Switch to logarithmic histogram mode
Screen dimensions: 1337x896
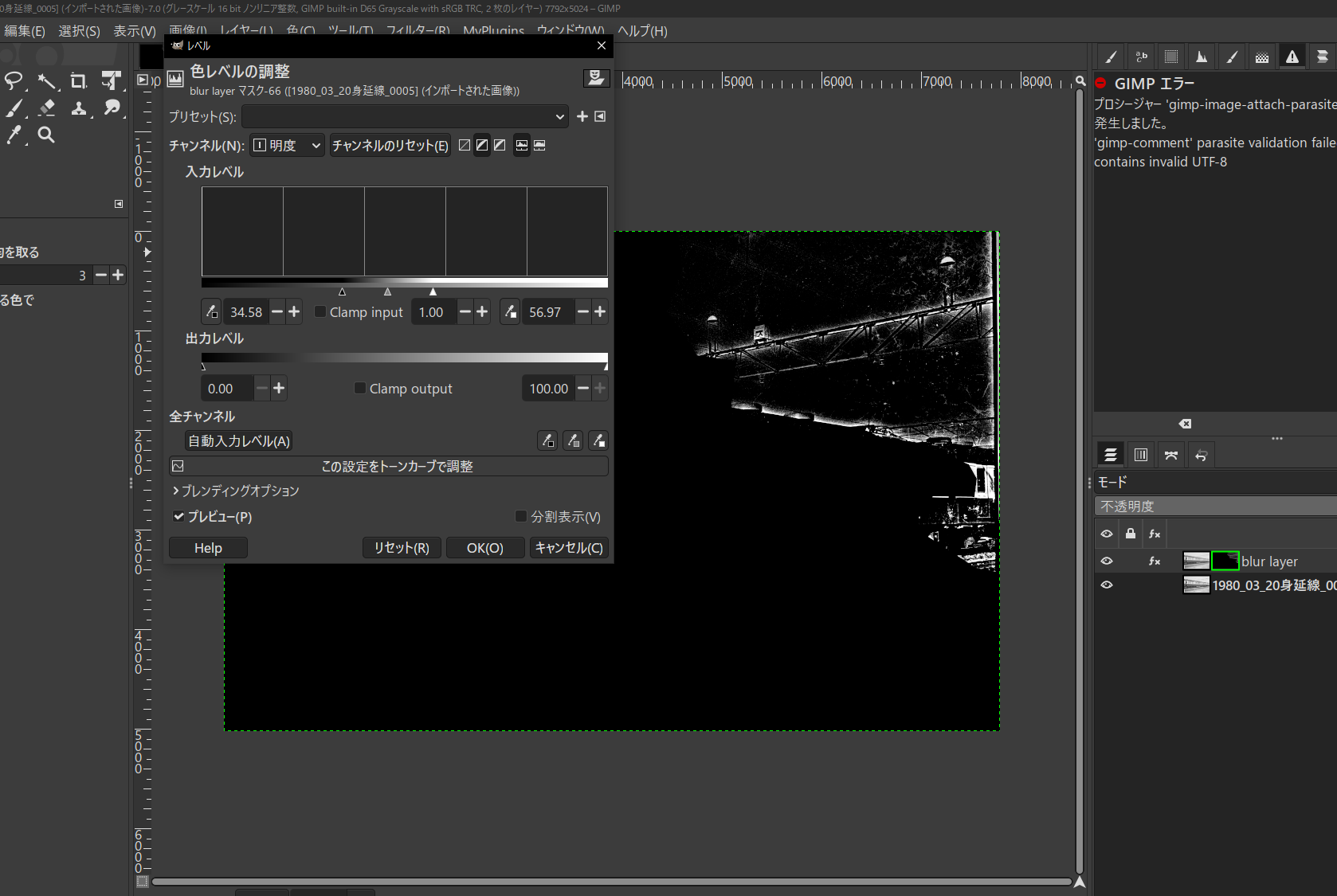pos(539,145)
